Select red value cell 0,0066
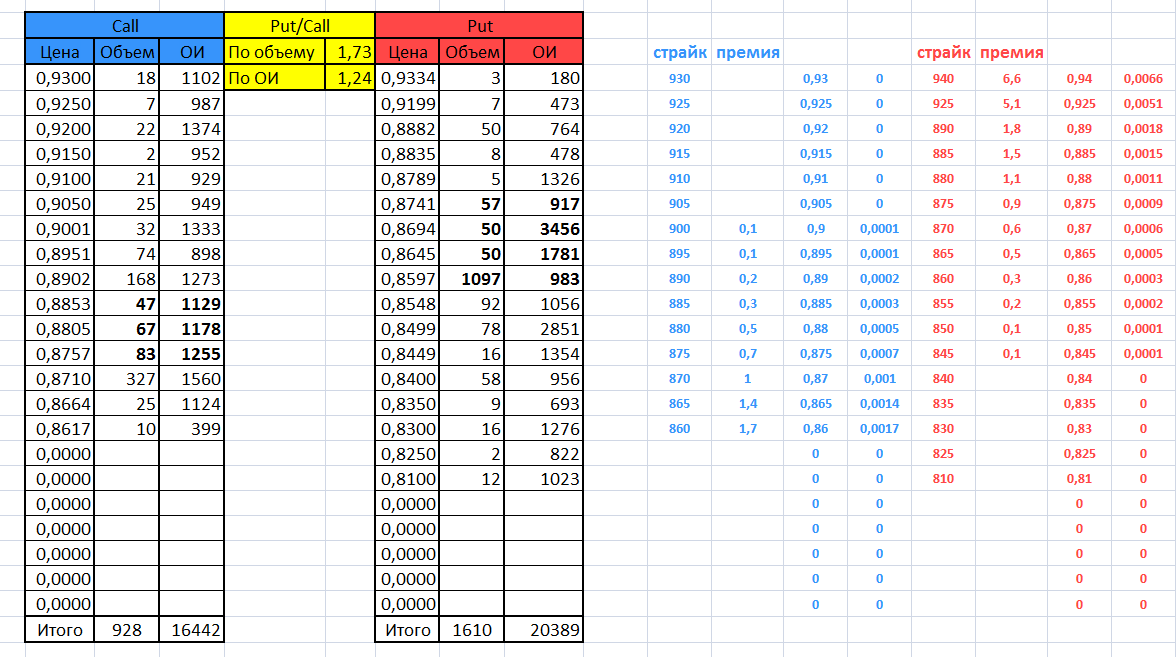The image size is (1176, 657). [x=1143, y=78]
